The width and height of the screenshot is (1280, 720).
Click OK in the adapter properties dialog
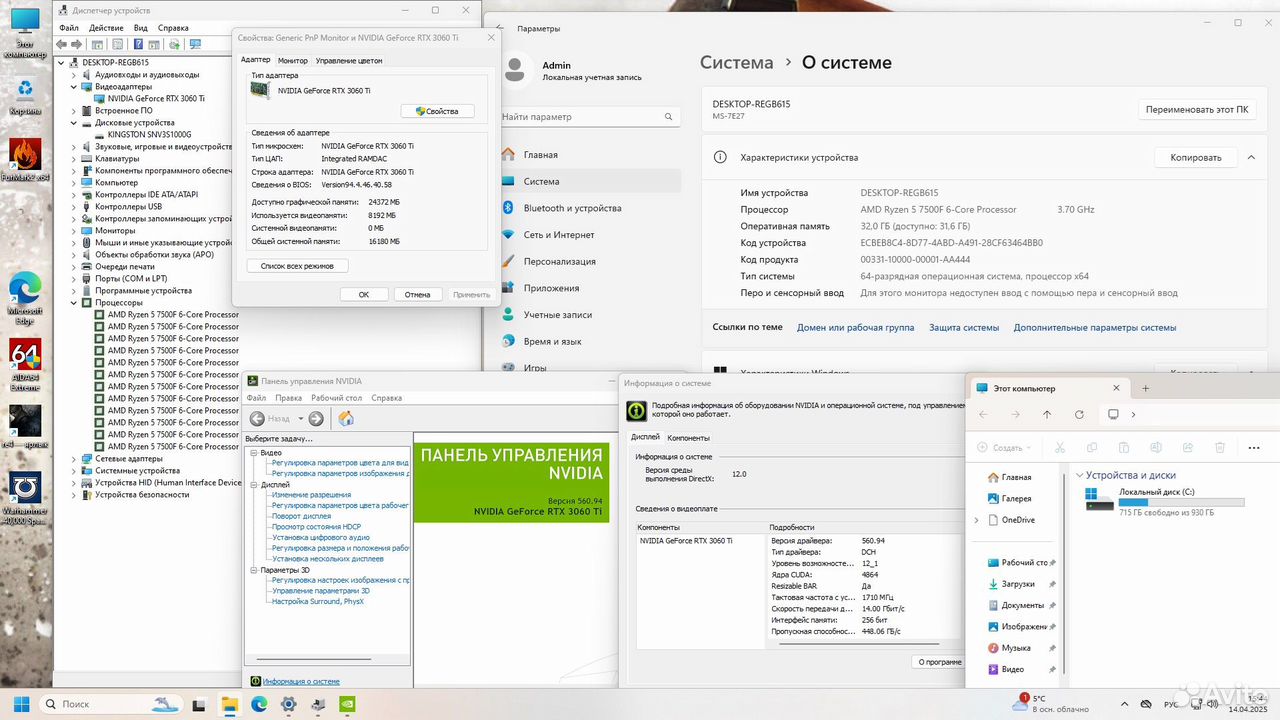pos(364,295)
